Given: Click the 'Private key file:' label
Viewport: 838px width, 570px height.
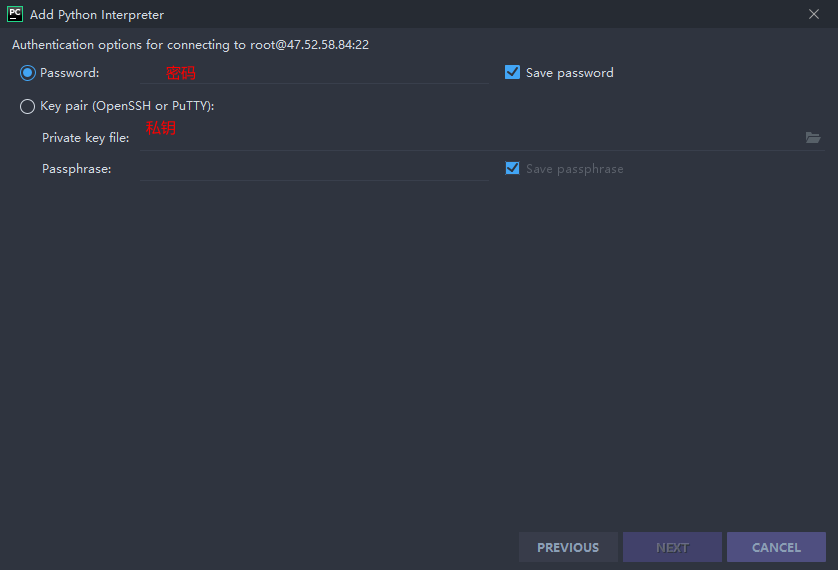Looking at the screenshot, I should (x=86, y=138).
